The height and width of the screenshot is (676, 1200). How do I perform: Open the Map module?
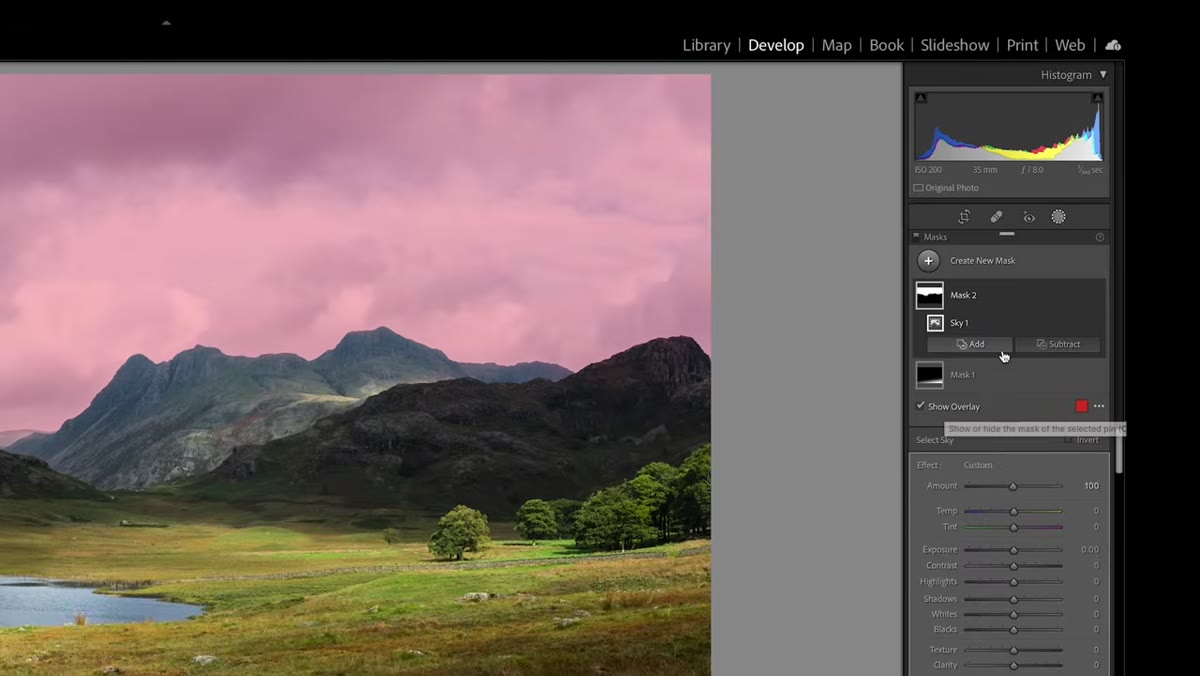pos(837,45)
